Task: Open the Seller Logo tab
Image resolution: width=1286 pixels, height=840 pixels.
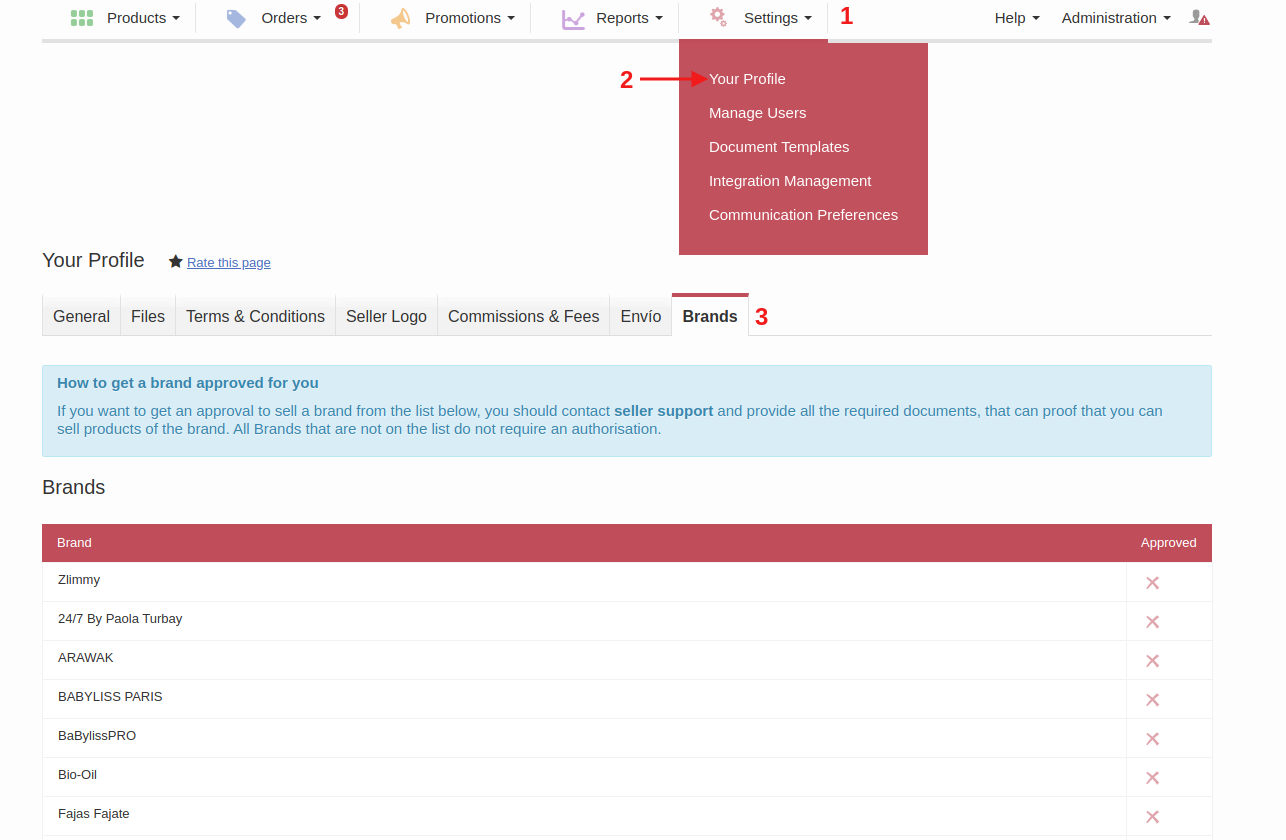Action: tap(386, 316)
